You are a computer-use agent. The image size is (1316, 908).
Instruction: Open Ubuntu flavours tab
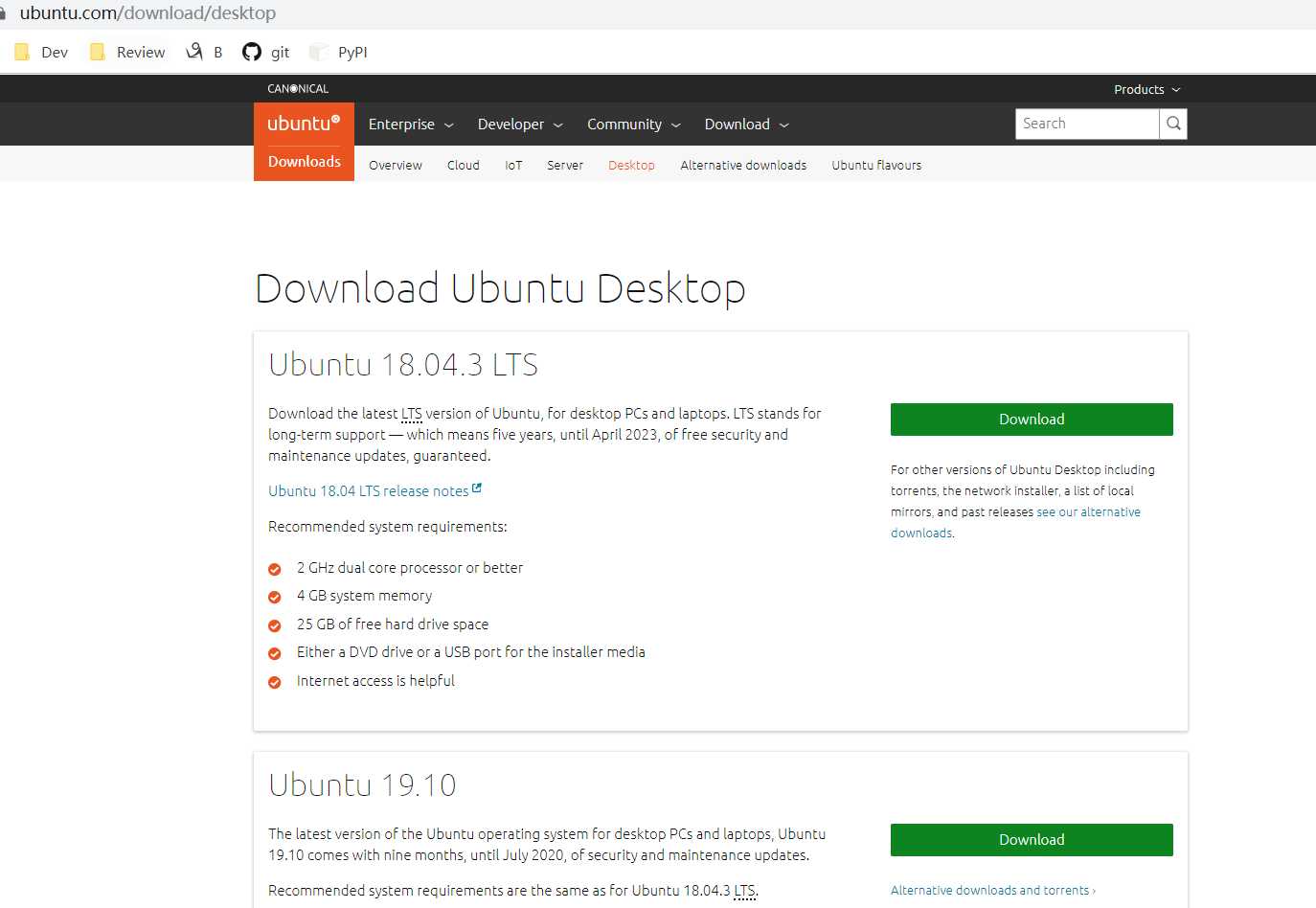pos(876,165)
